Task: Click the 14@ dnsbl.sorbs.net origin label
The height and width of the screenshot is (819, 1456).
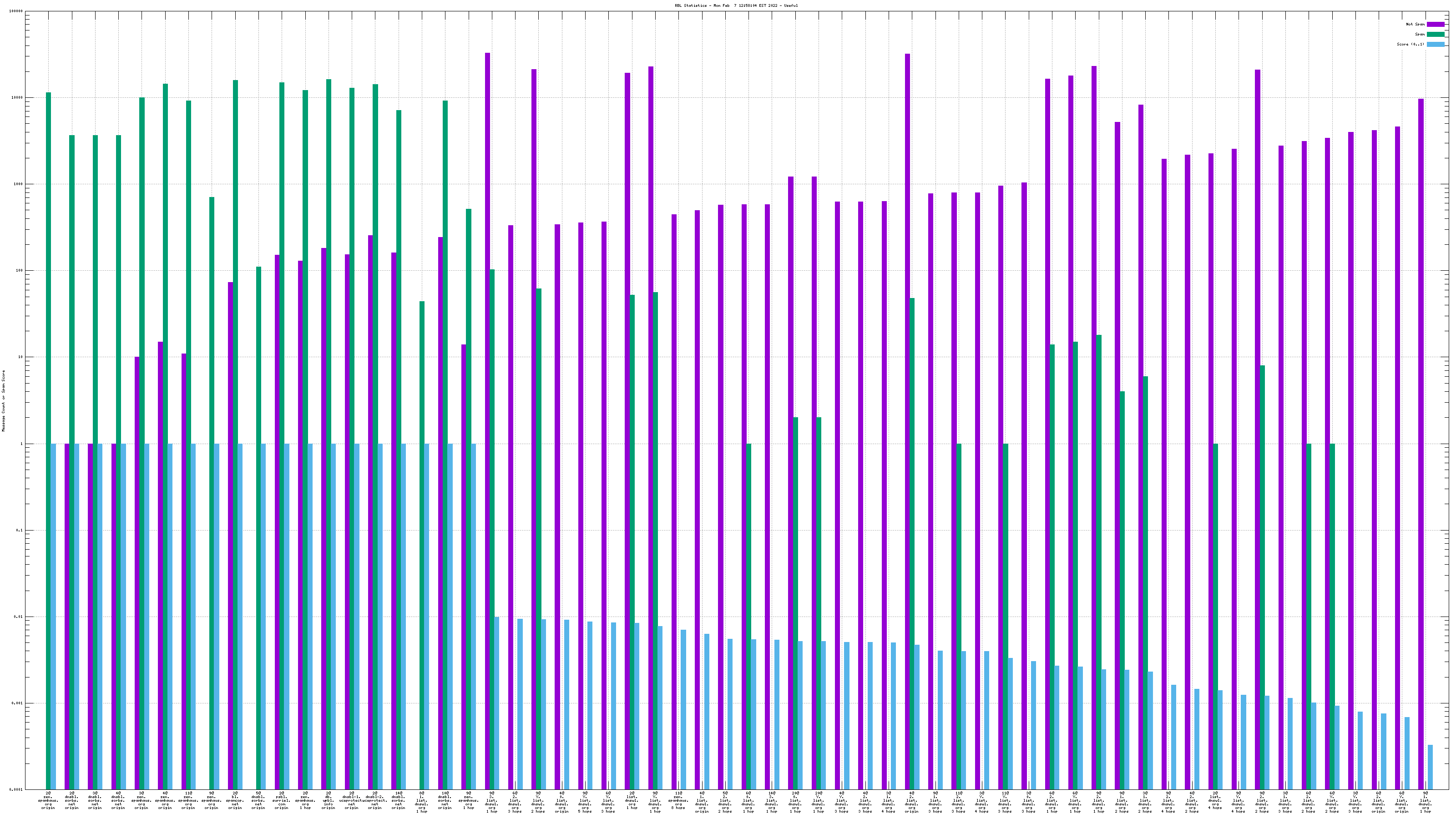Action: click(x=399, y=801)
